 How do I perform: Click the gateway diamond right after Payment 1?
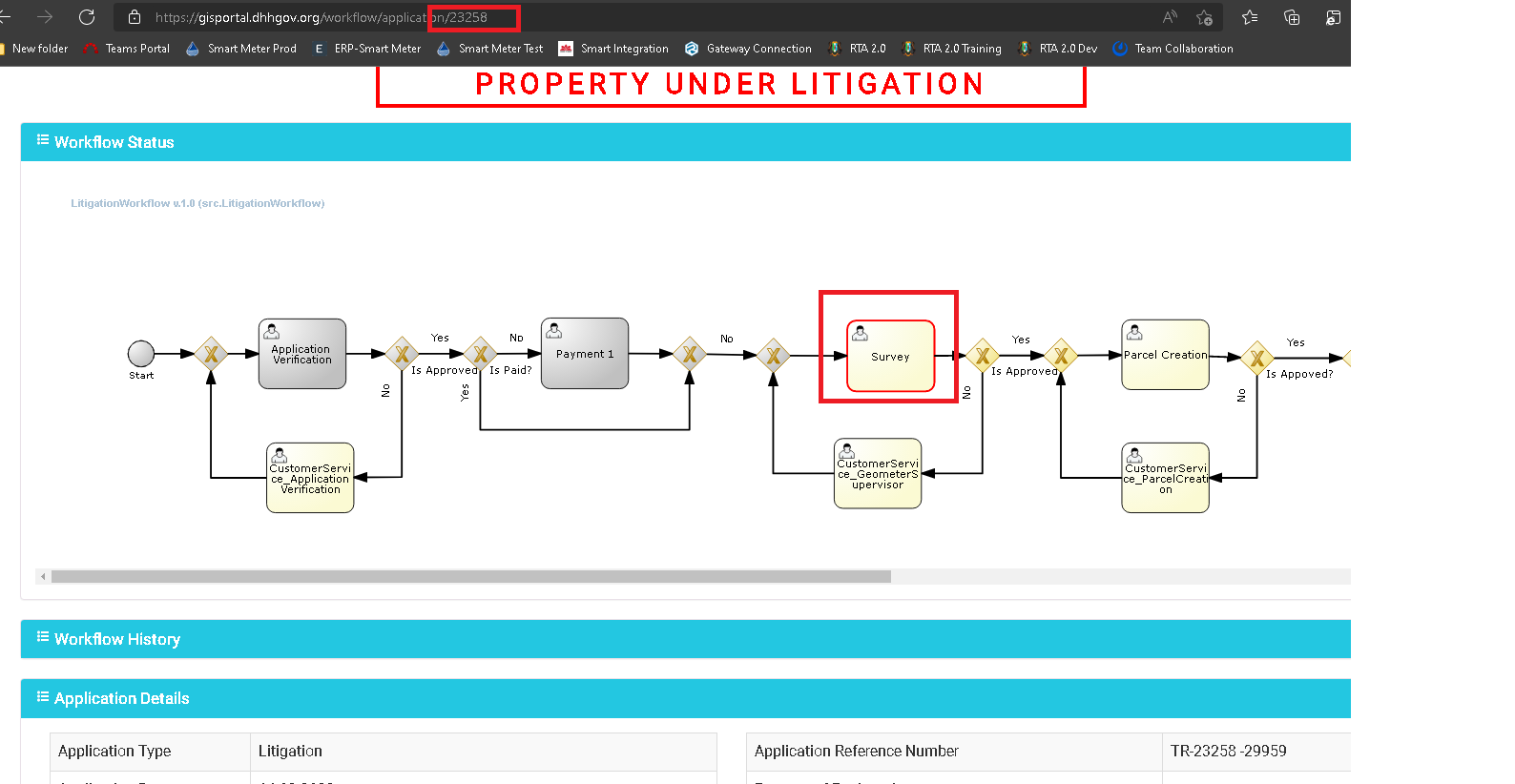pyautogui.click(x=690, y=354)
